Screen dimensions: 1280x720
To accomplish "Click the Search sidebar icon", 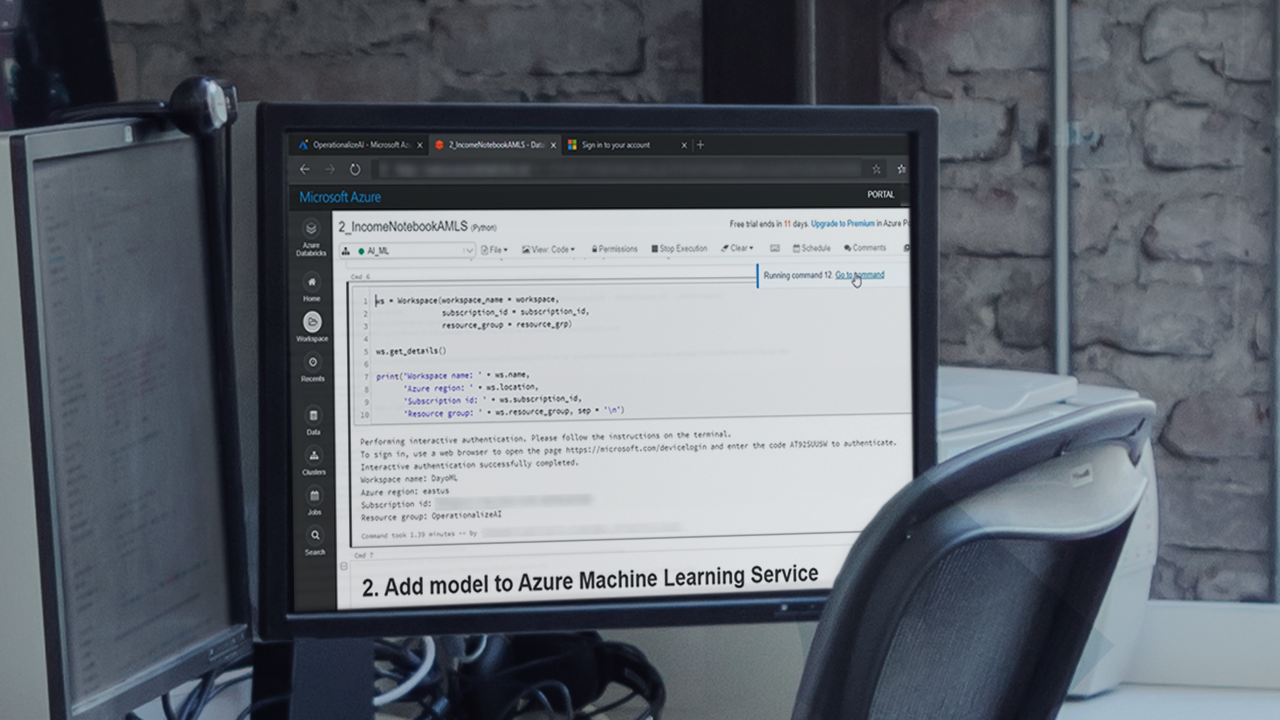I will [314, 536].
